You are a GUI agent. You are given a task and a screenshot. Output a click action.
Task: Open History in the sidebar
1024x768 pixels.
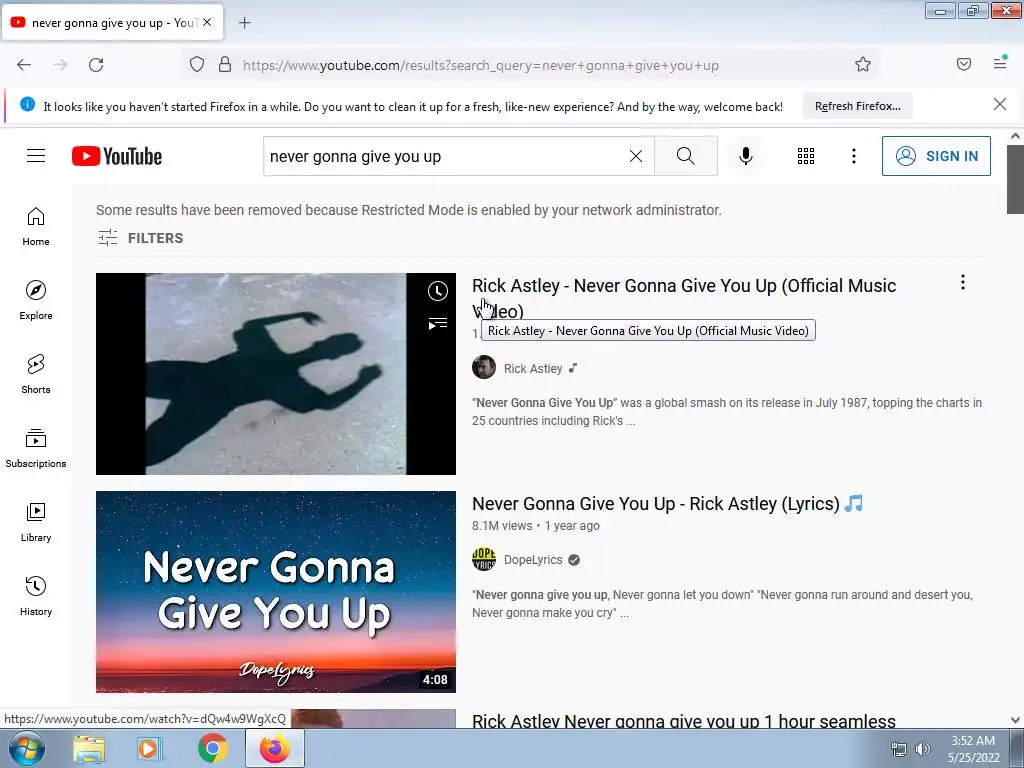click(x=36, y=596)
